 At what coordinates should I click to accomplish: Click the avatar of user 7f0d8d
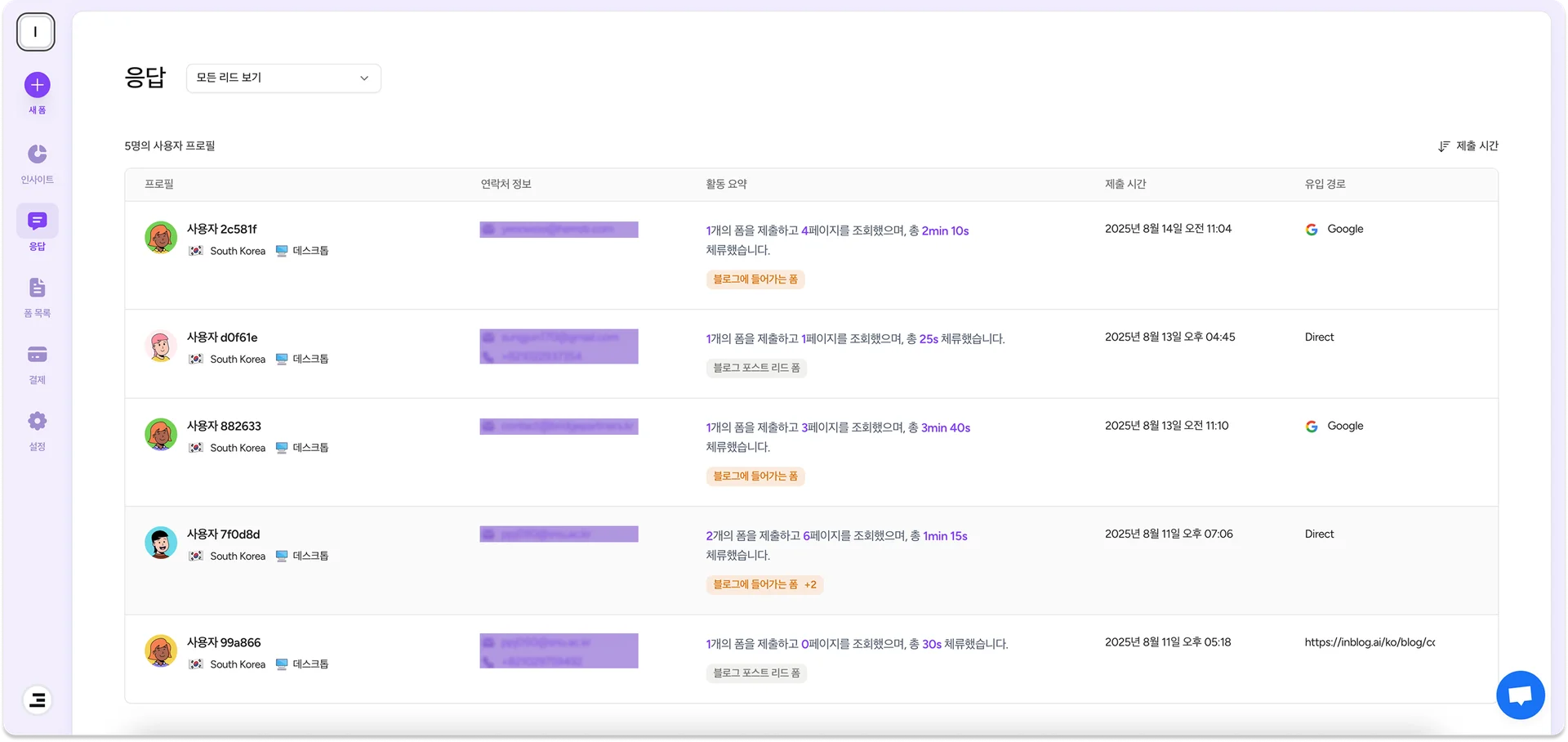[161, 543]
